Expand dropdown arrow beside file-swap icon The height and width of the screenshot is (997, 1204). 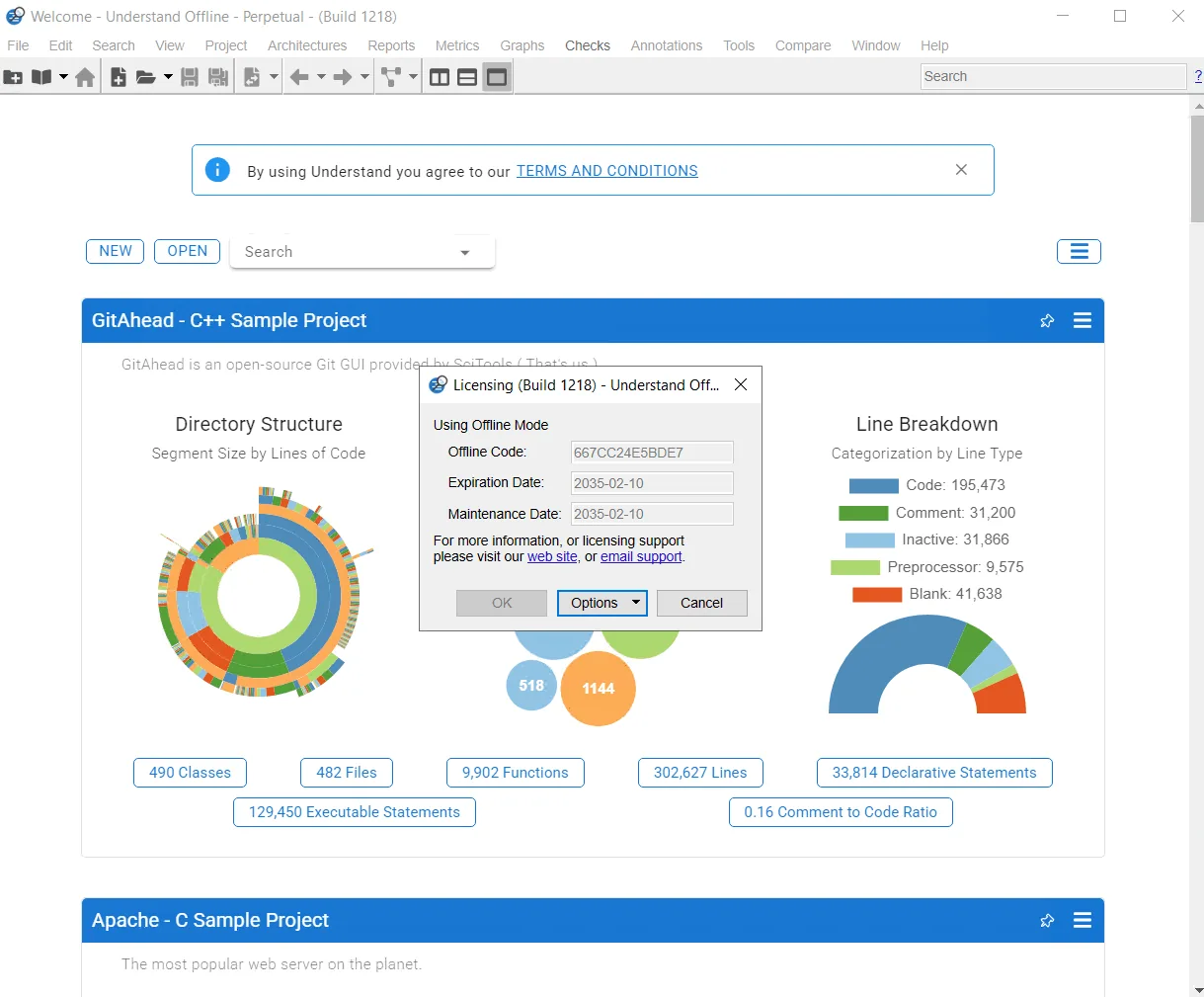pos(274,77)
